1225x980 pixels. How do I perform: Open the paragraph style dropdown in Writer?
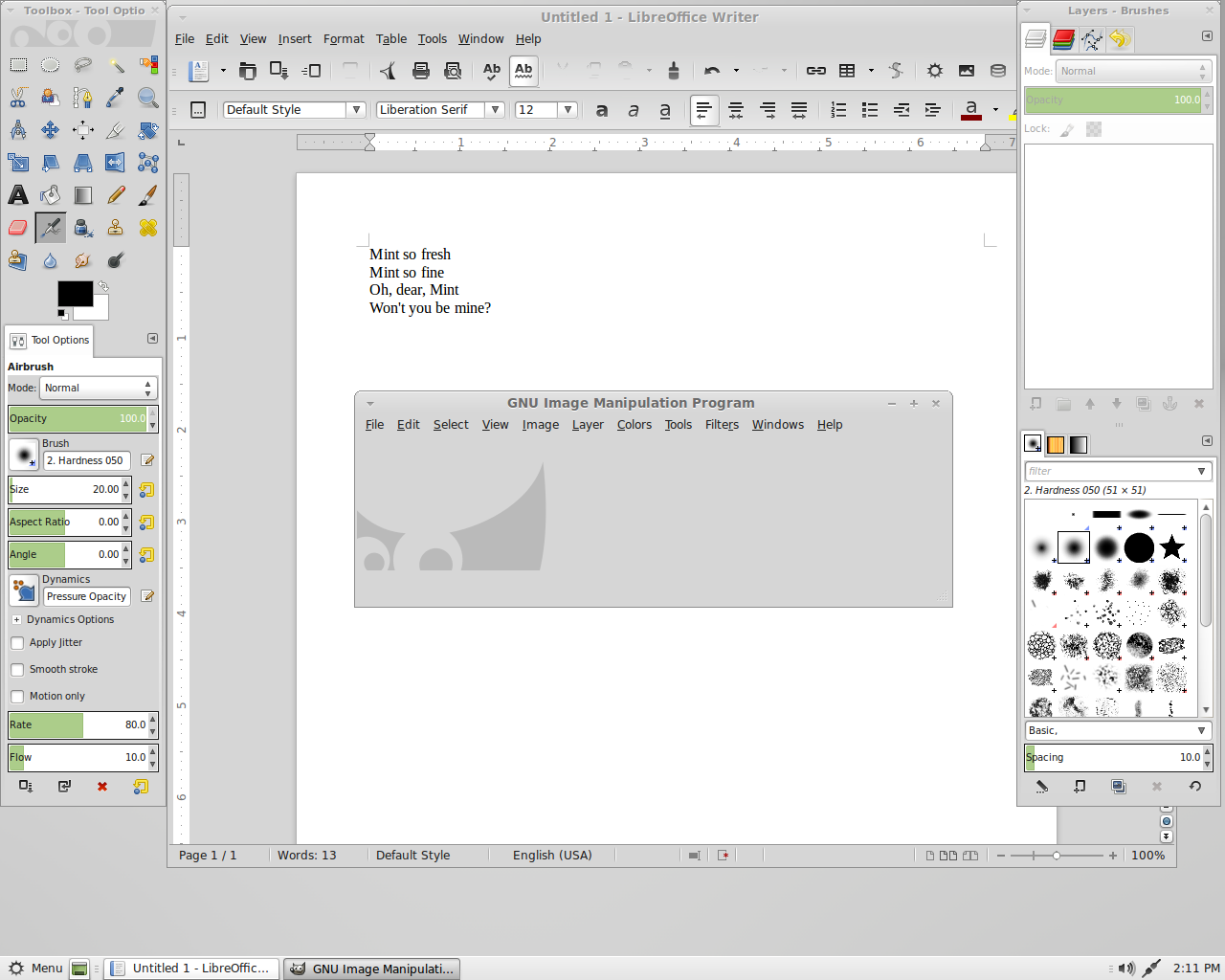(356, 110)
